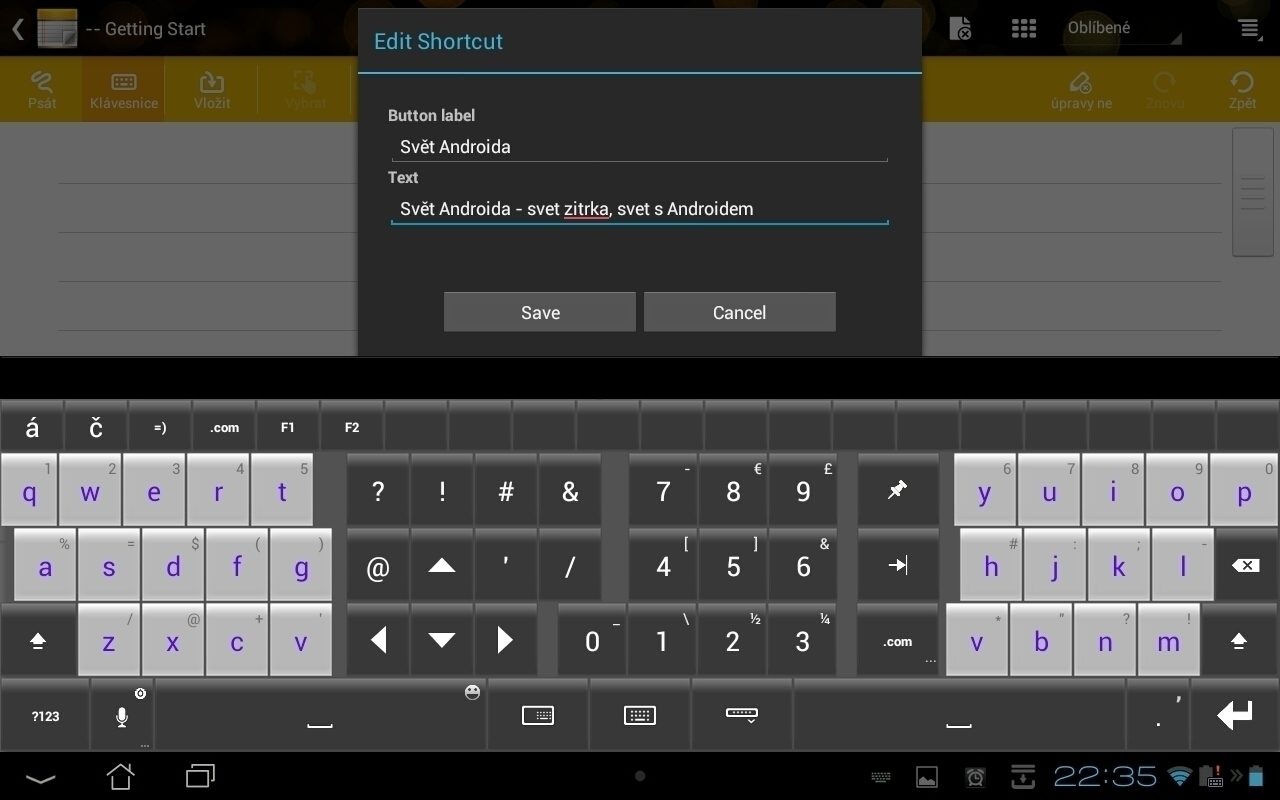Cancel the Edit Shortcut dialog
1280x800 pixels.
click(x=739, y=312)
